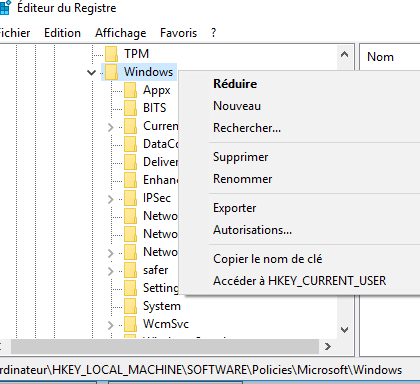Collapse the Windows key chevron
This screenshot has width=420, height=384.
pyautogui.click(x=91, y=72)
